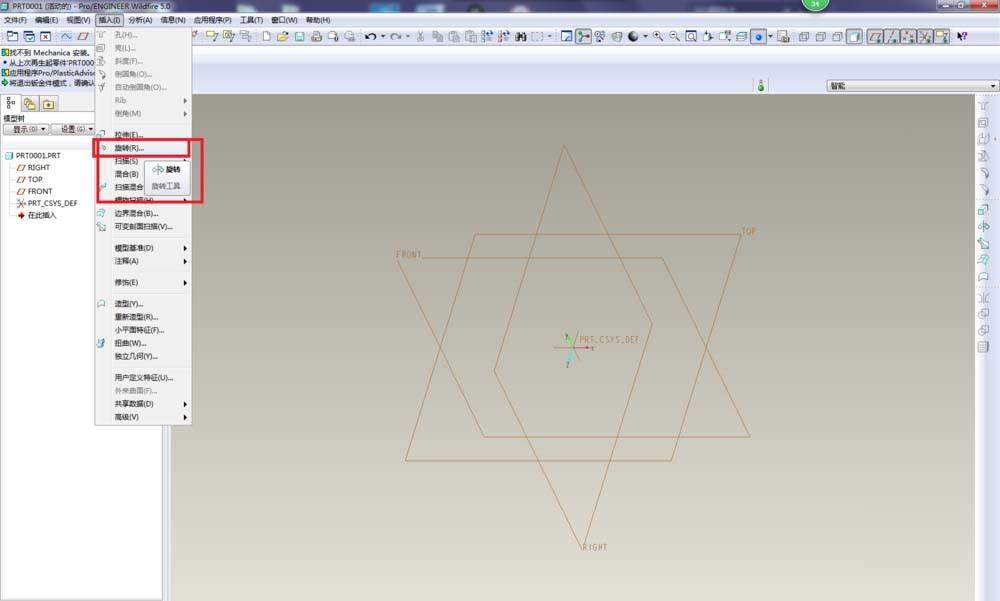Toggle datum planes display icon
1000x601 pixels.
click(874, 37)
